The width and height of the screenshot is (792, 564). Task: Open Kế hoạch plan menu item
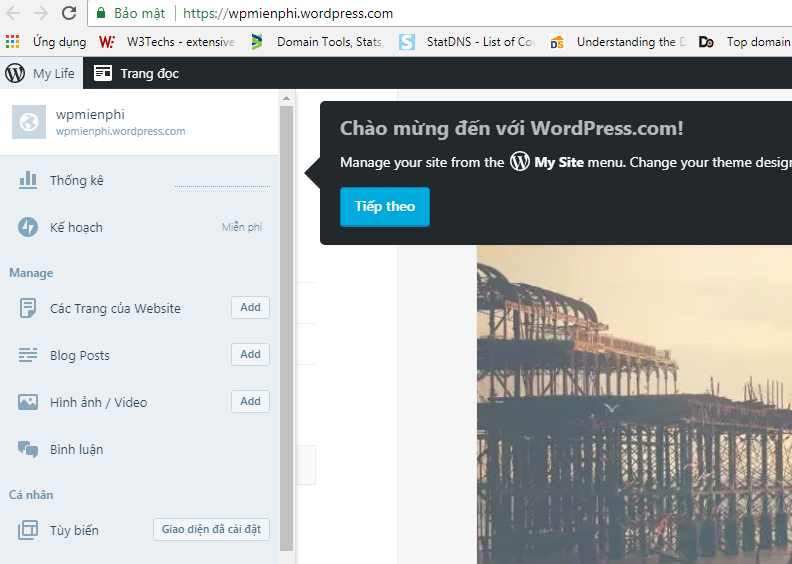click(x=139, y=227)
